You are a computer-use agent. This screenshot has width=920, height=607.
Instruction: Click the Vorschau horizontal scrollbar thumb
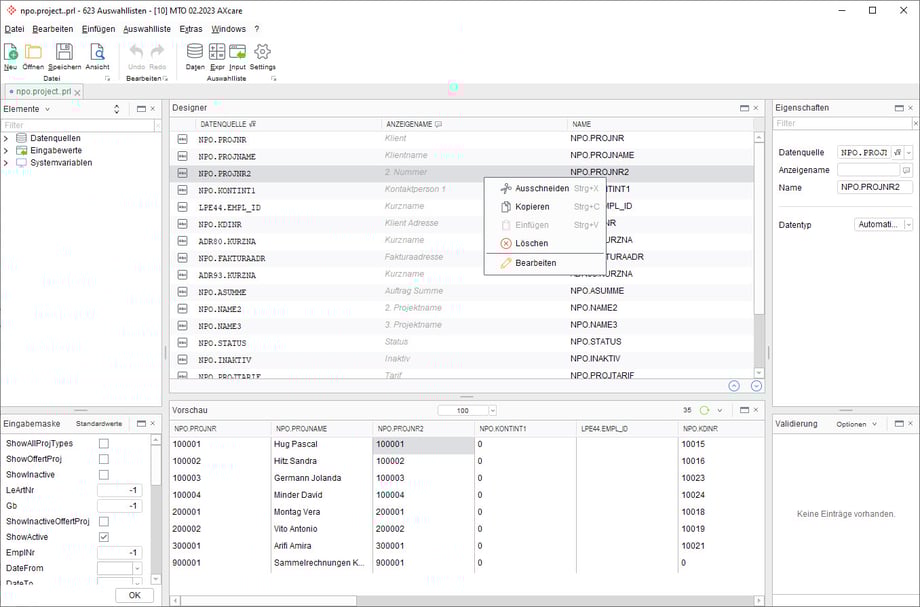pyautogui.click(x=268, y=601)
